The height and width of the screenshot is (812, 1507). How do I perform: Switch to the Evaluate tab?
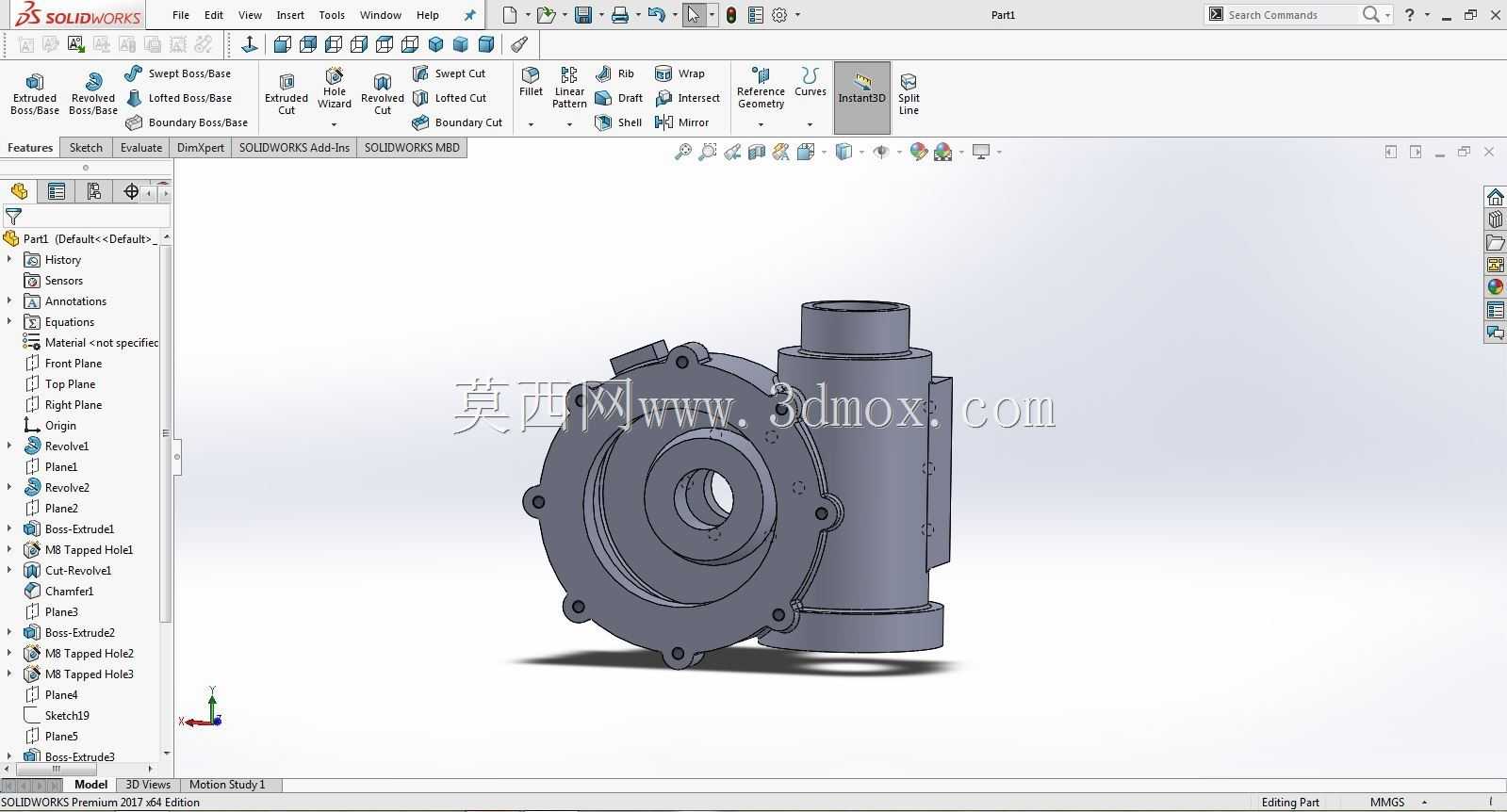(x=141, y=148)
